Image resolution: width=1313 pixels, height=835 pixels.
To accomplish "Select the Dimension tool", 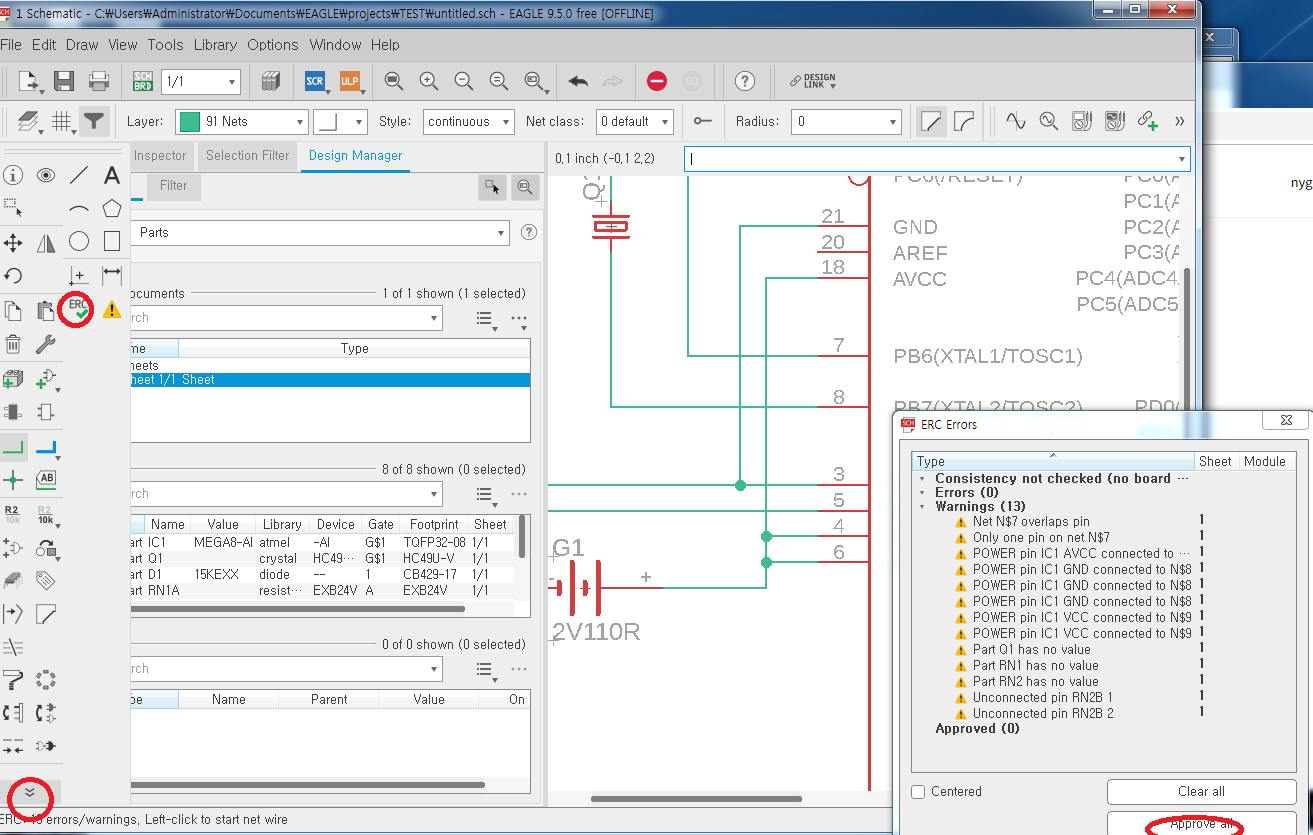I will 112,274.
